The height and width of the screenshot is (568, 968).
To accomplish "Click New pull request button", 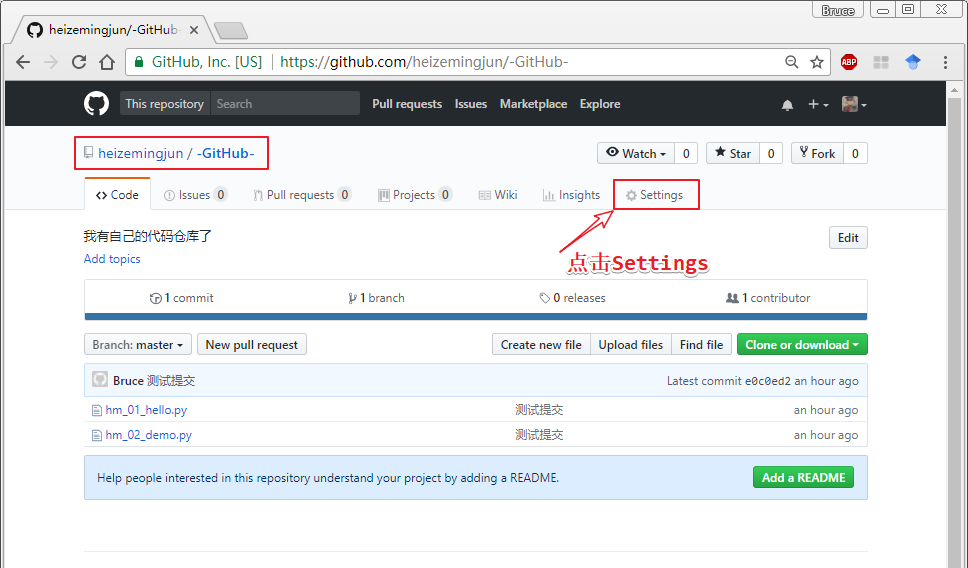I will (x=252, y=345).
